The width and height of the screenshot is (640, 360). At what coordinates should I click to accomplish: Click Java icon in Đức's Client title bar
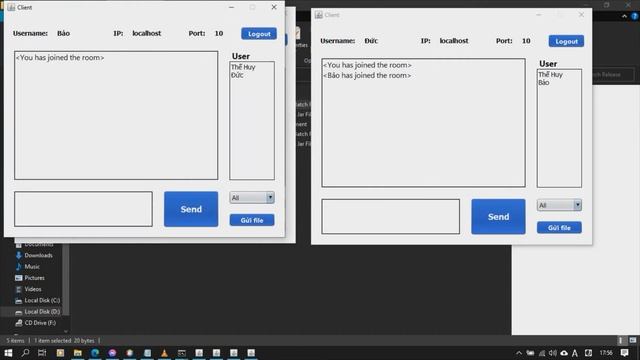click(319, 15)
